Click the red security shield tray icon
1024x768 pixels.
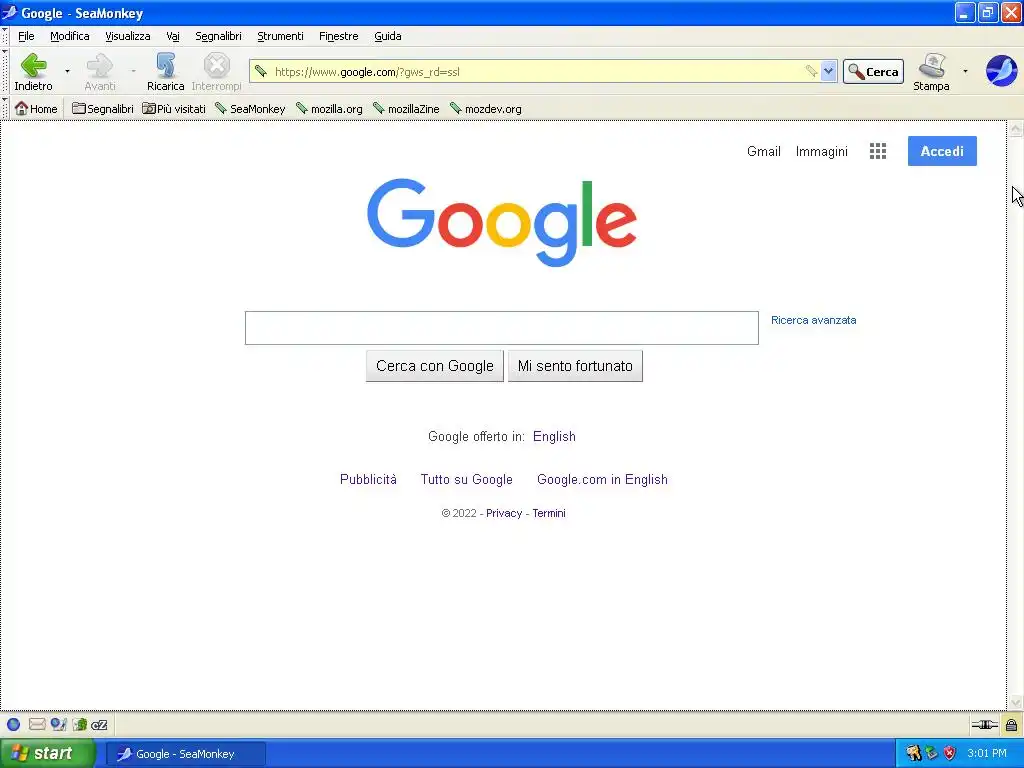click(x=950, y=754)
